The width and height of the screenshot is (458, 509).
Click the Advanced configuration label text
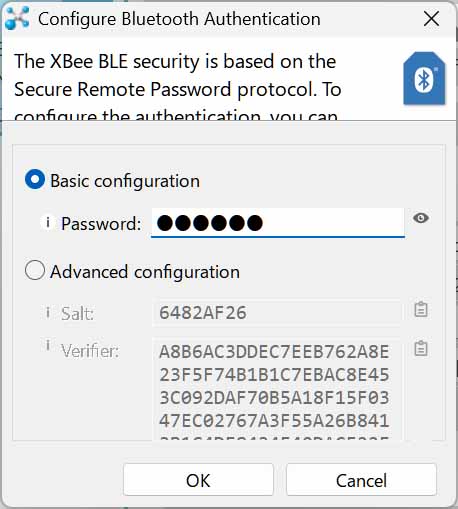pyautogui.click(x=145, y=272)
